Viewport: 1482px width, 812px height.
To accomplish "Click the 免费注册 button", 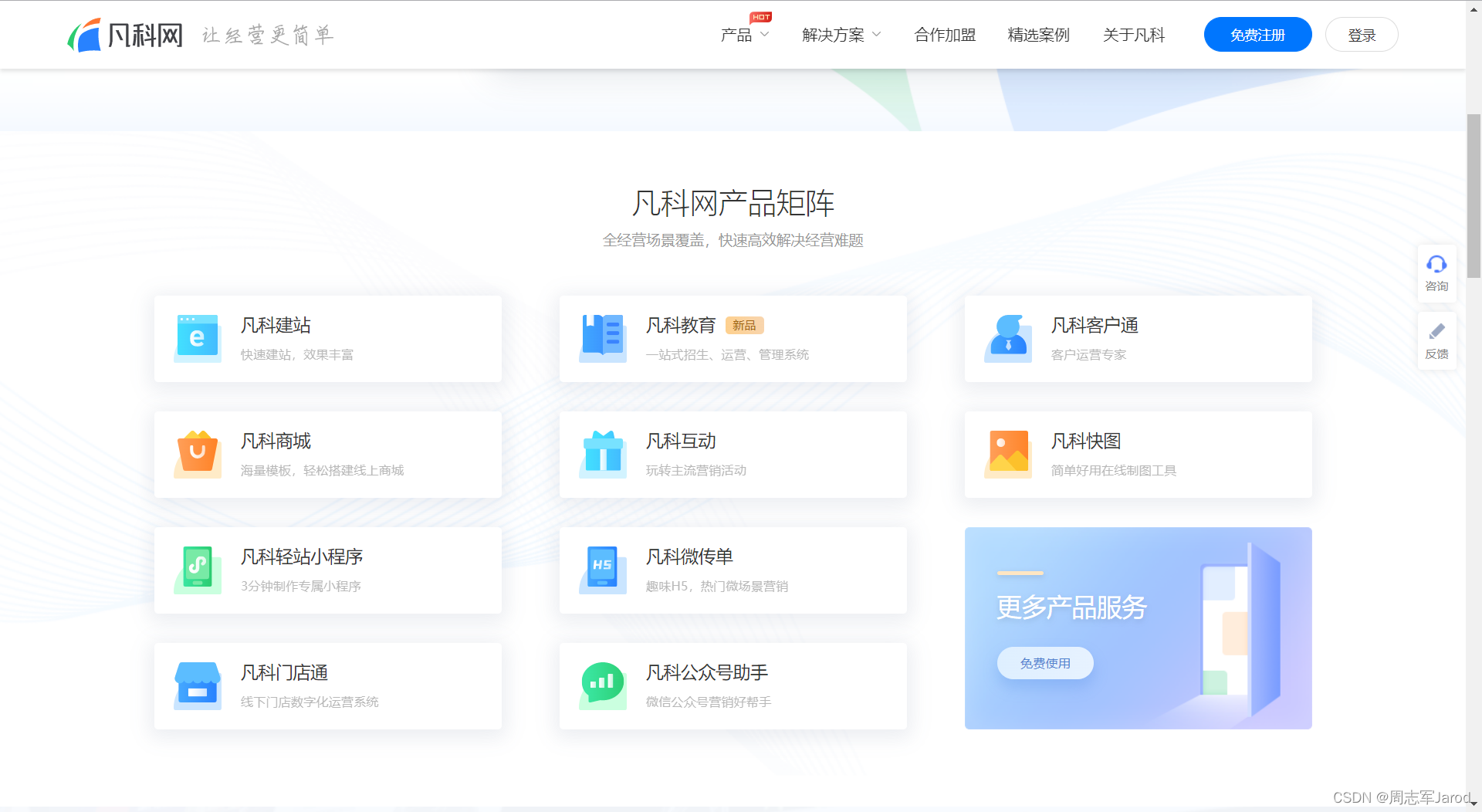I will [1257, 35].
